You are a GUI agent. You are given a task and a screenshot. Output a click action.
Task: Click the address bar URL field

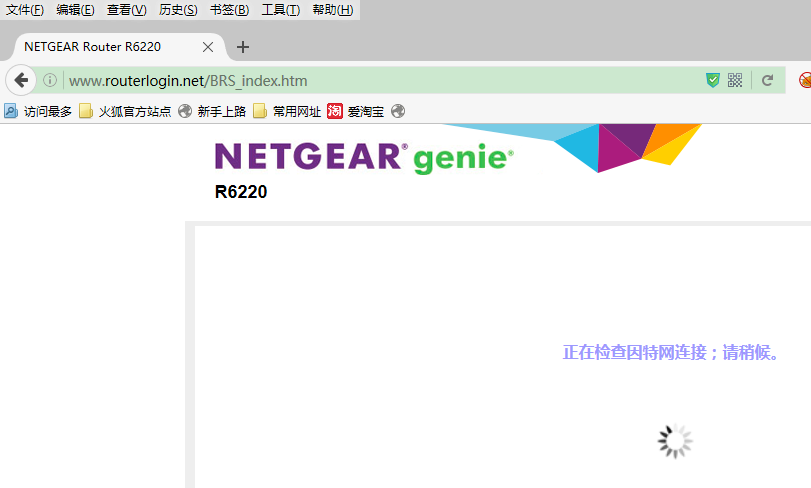(x=383, y=80)
